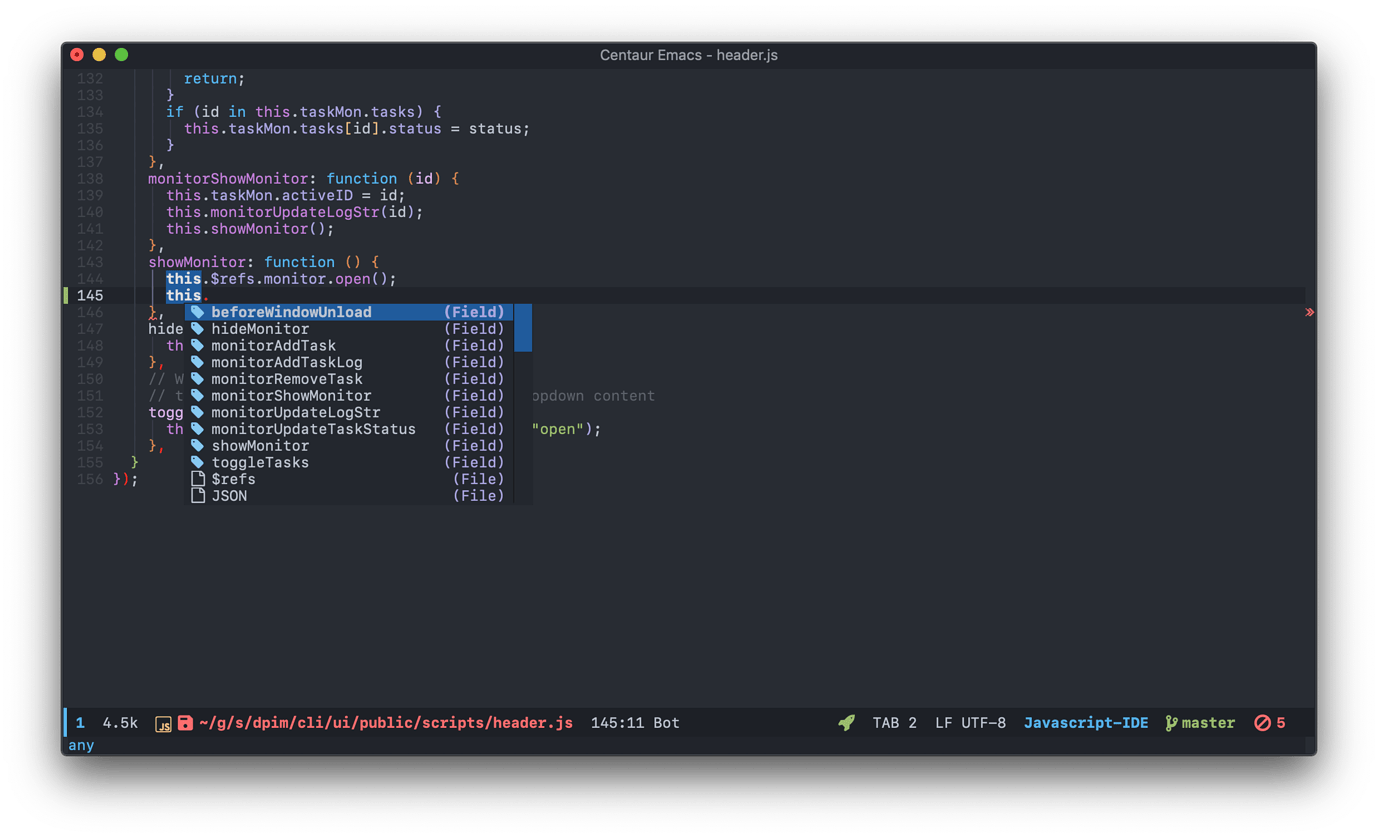1378x838 pixels.
Task: Click the Javascript-IDE major mode name
Action: pos(1086,722)
